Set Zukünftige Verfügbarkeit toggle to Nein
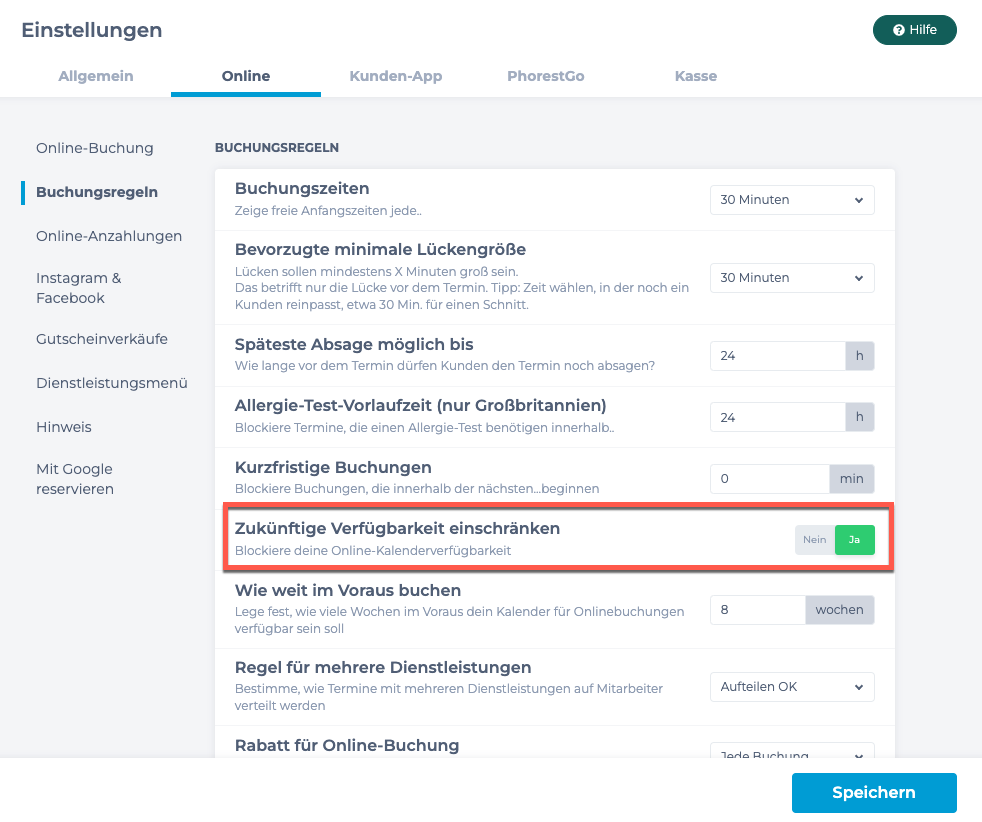Image resolution: width=982 pixels, height=822 pixels. (x=815, y=540)
